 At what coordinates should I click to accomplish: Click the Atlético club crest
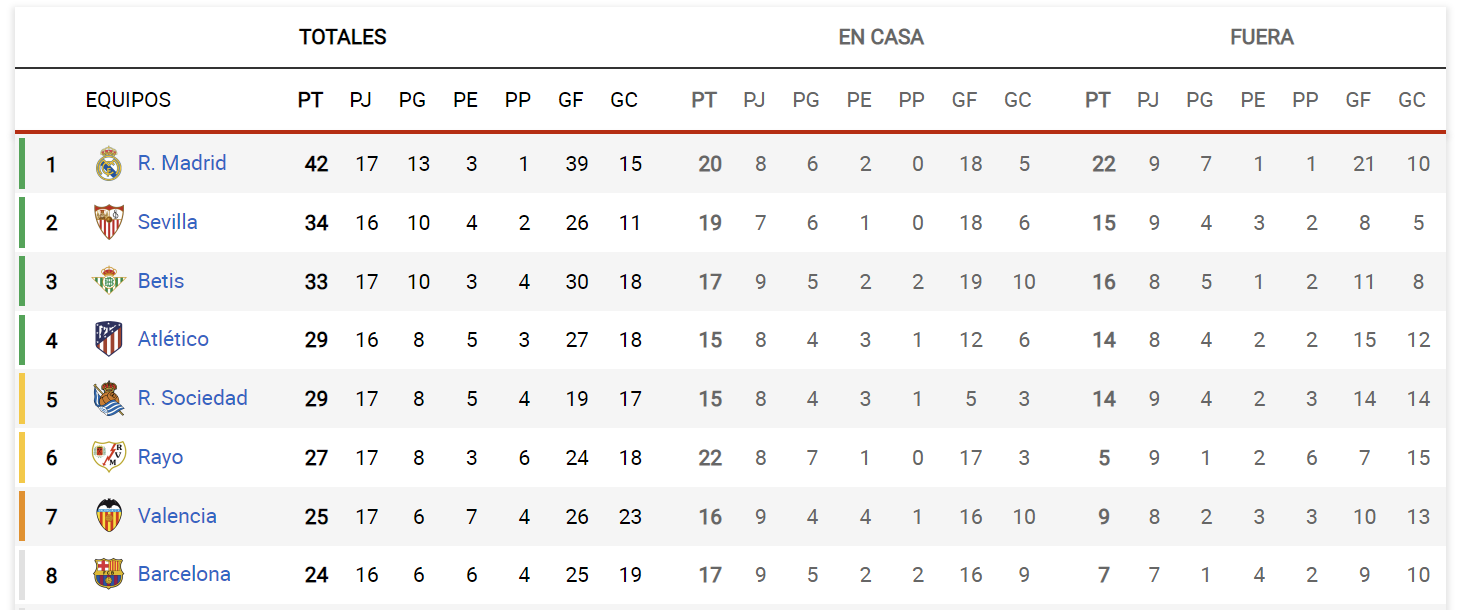(x=108, y=339)
